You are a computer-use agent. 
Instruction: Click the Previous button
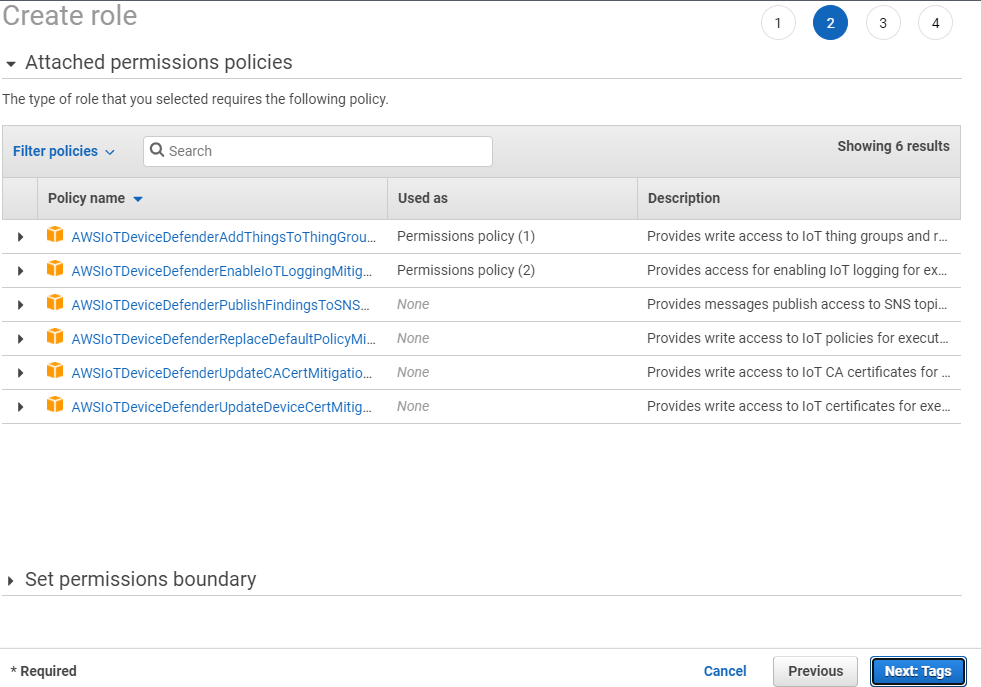(x=815, y=671)
